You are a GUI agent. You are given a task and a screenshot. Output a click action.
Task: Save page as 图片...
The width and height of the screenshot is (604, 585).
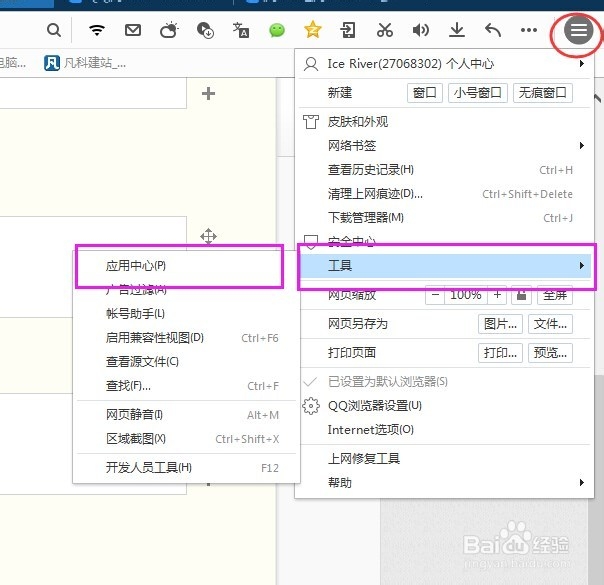pyautogui.click(x=500, y=324)
